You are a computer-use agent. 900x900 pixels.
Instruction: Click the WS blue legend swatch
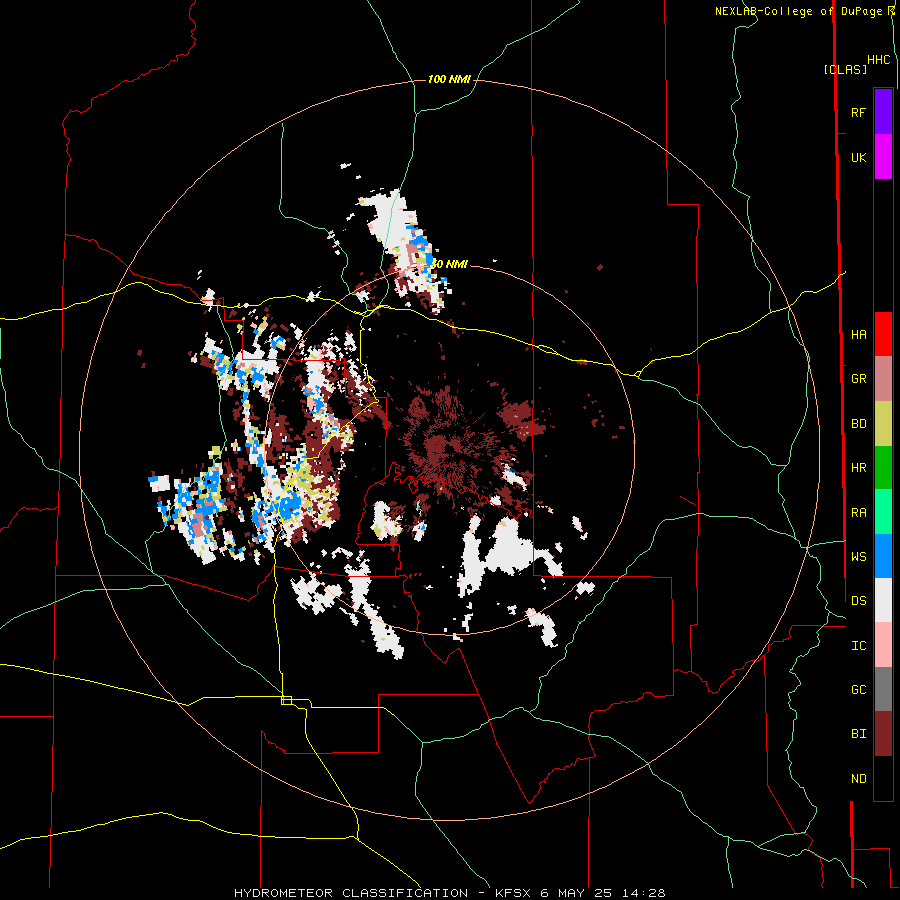[x=883, y=556]
